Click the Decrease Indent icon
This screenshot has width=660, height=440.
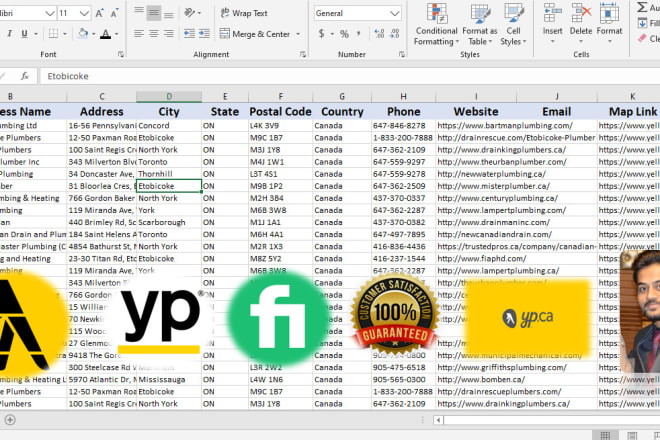coord(189,34)
